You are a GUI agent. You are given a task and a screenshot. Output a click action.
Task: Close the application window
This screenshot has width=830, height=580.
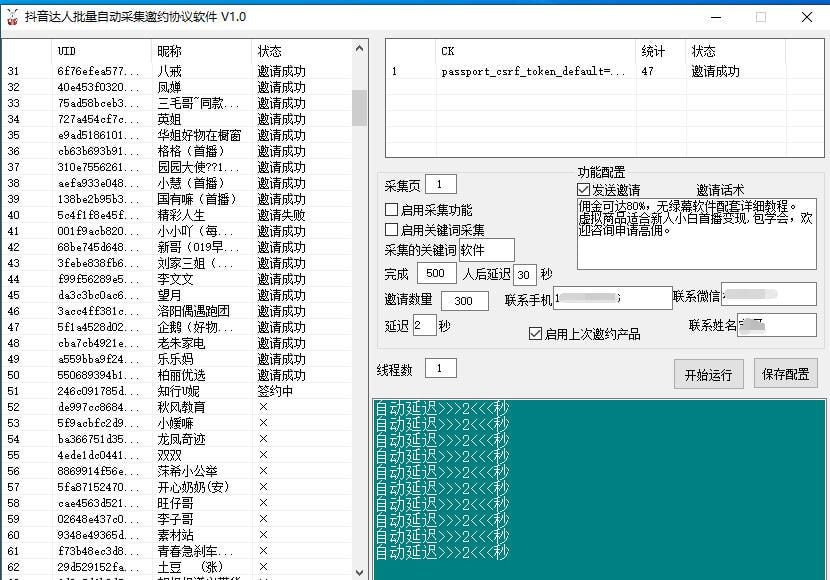(807, 17)
